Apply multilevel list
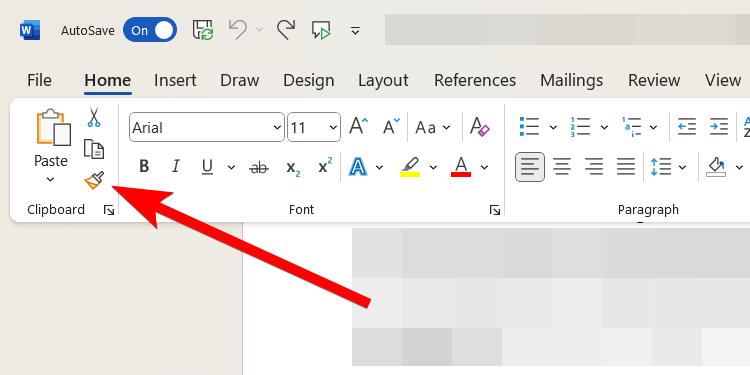The height and width of the screenshot is (375, 750). coord(631,127)
